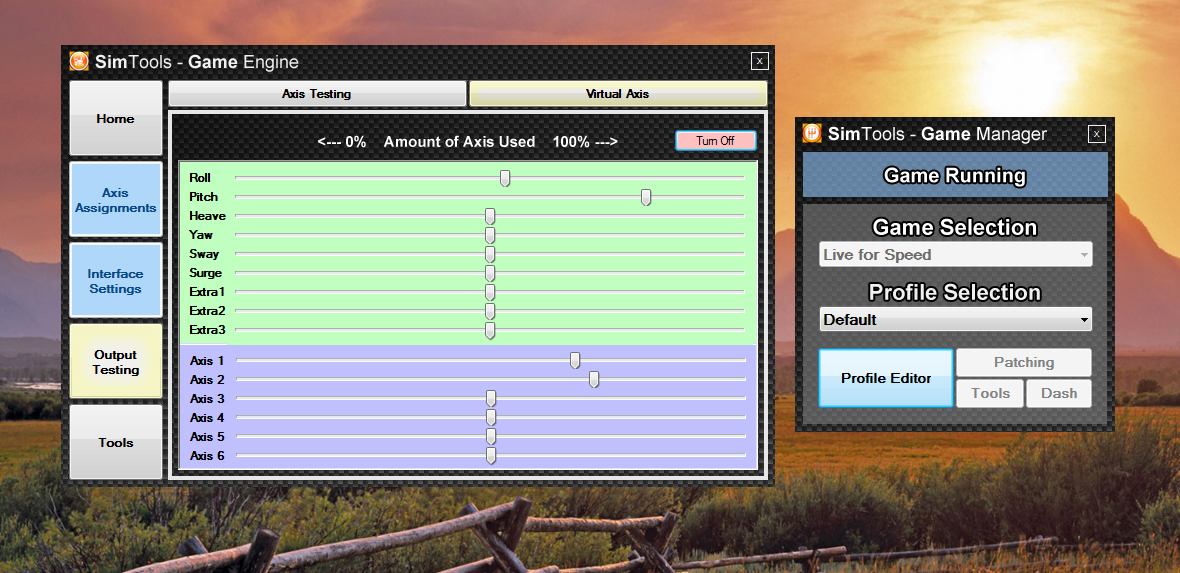Click the 'Amount of Axis Used' heading
The width and height of the screenshot is (1180, 573).
pos(459,142)
